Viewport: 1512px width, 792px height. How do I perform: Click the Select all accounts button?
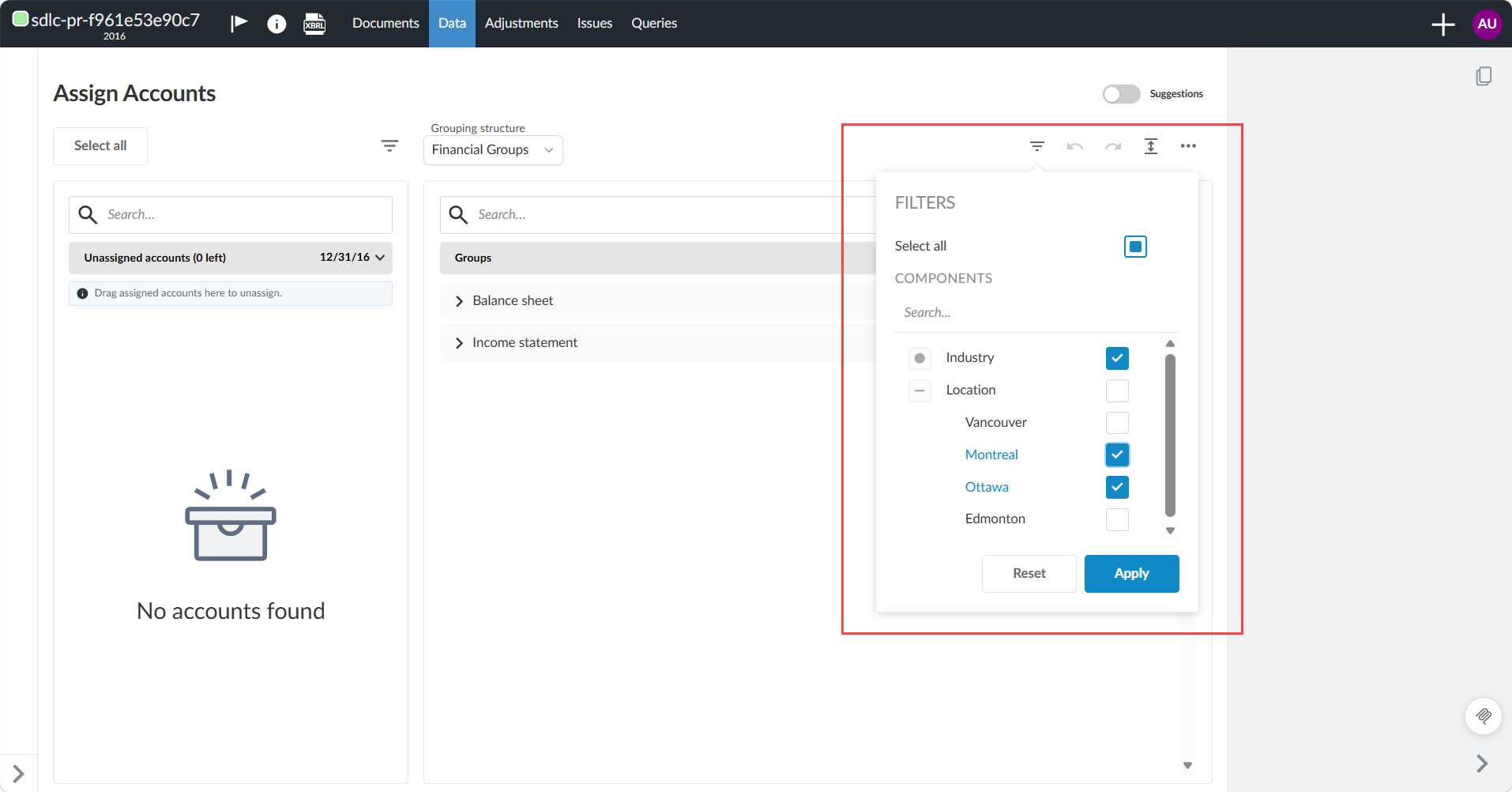[100, 146]
